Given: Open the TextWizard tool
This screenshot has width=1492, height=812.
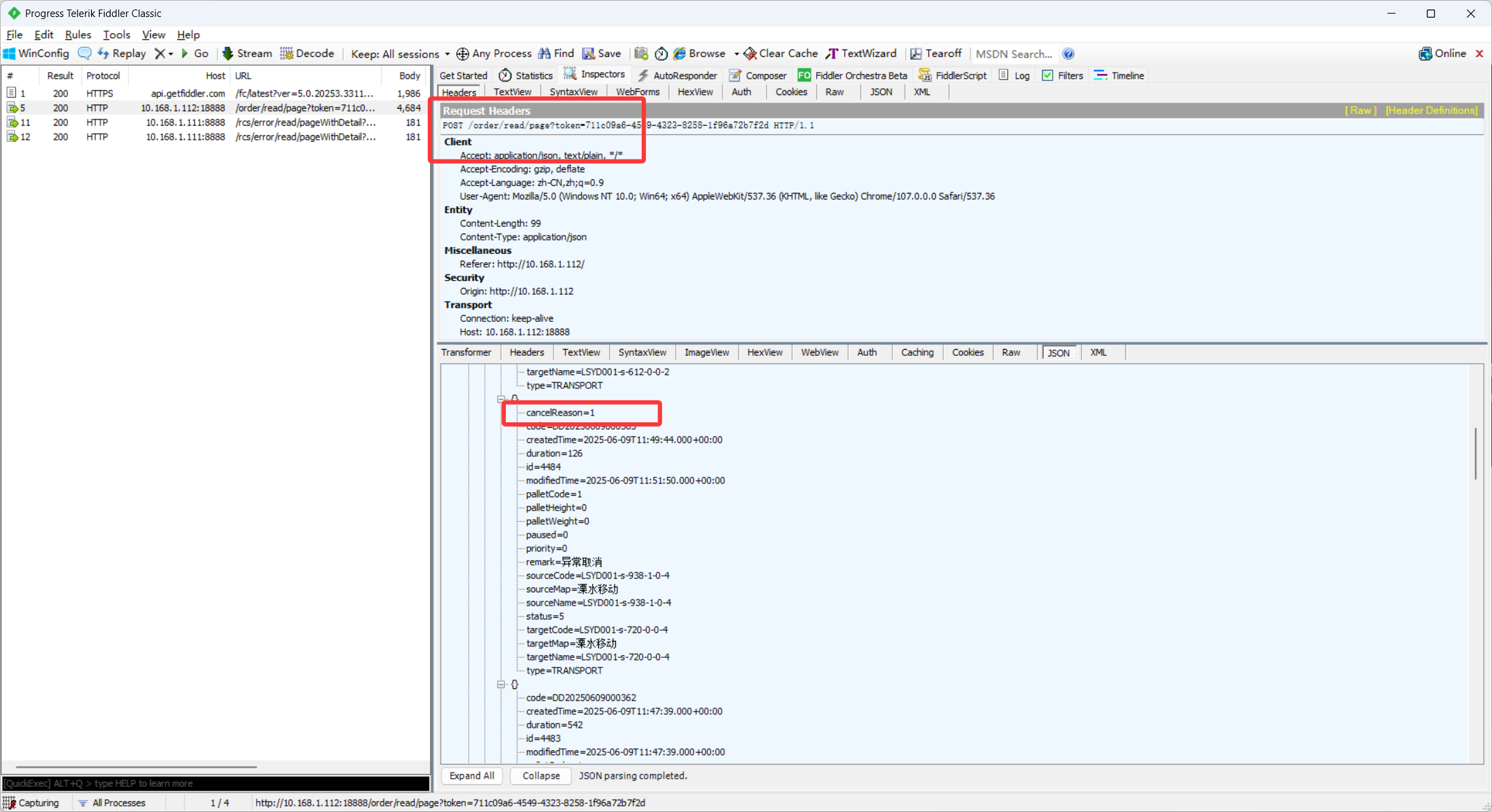Looking at the screenshot, I should point(862,54).
